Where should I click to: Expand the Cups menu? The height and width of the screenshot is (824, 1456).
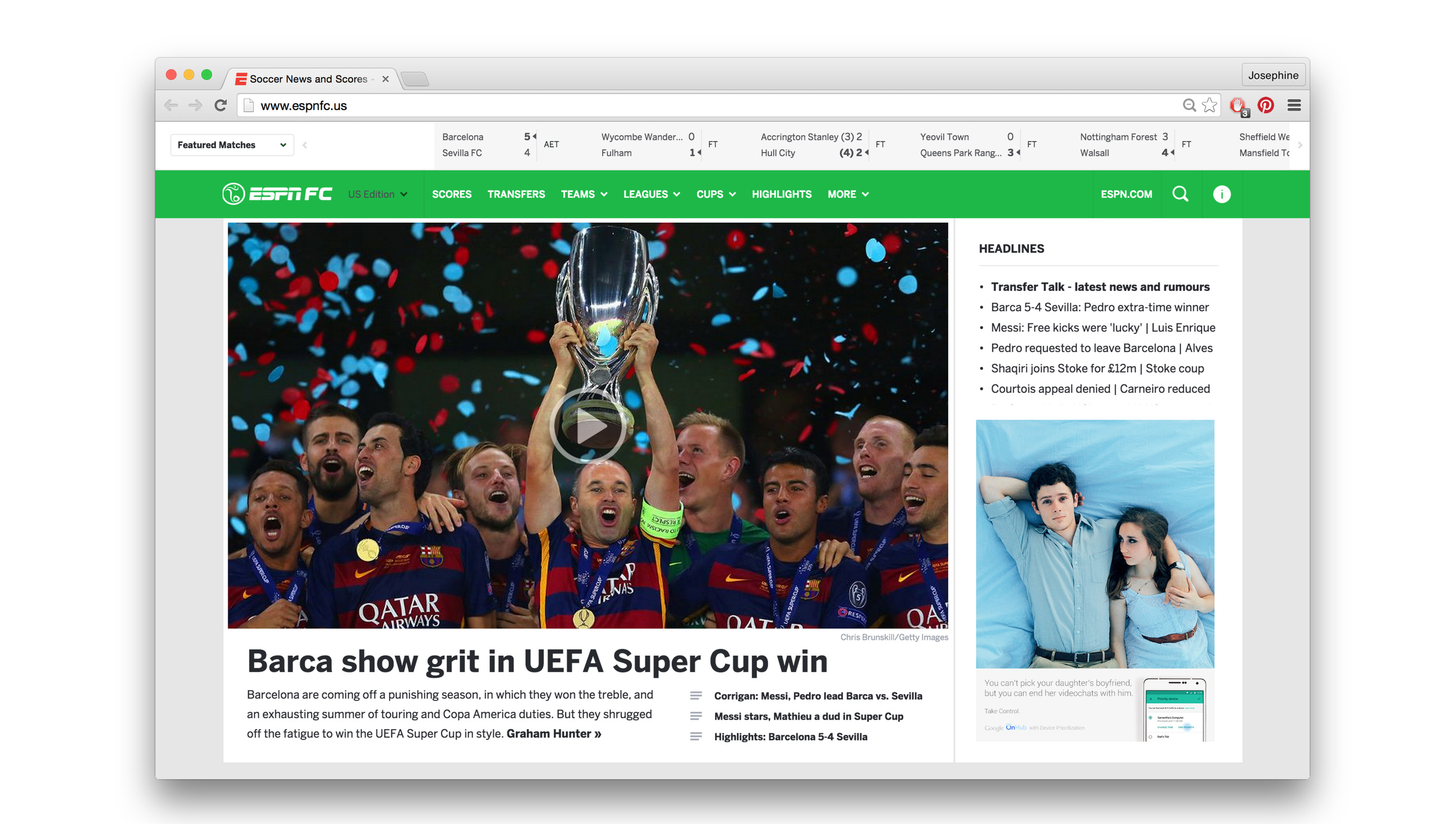[715, 194]
